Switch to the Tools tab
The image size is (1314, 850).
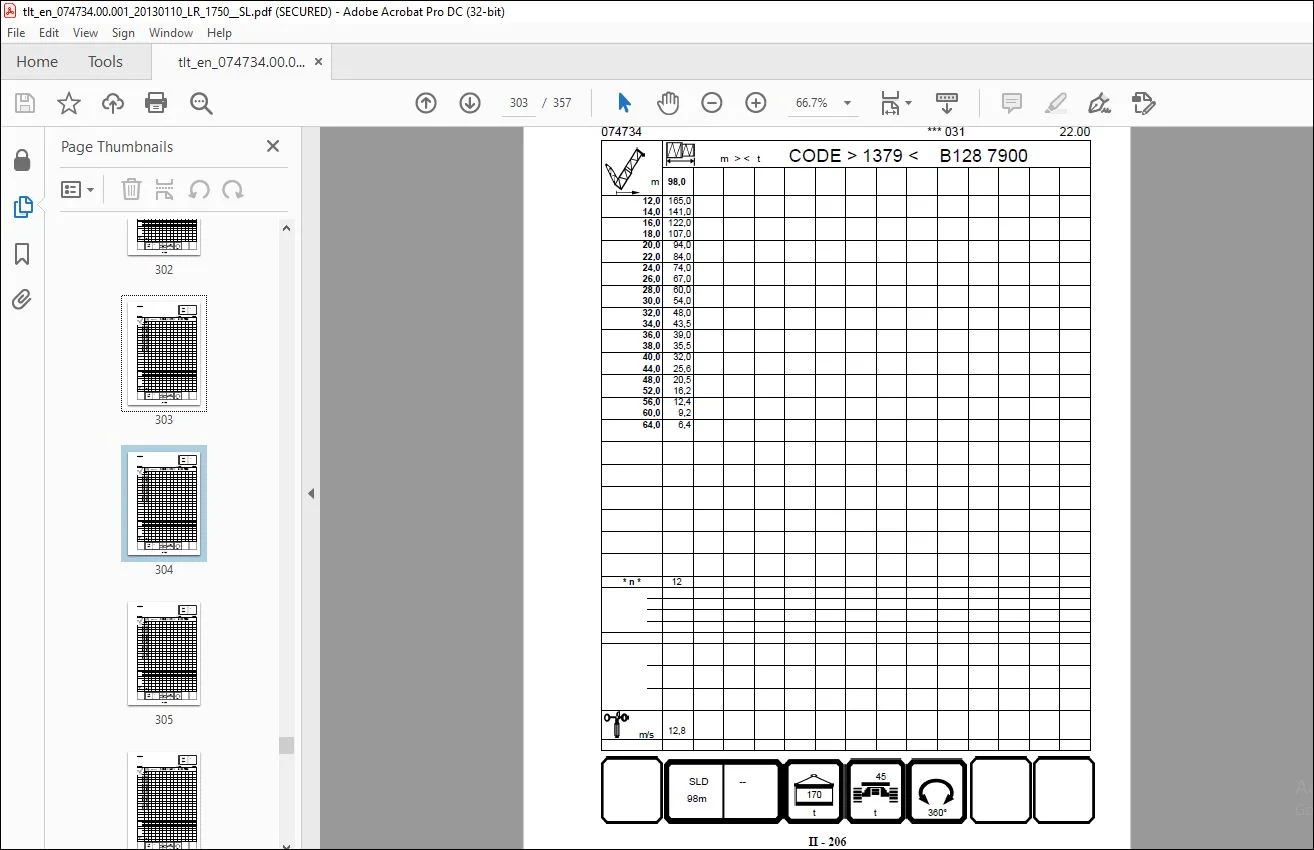click(105, 62)
